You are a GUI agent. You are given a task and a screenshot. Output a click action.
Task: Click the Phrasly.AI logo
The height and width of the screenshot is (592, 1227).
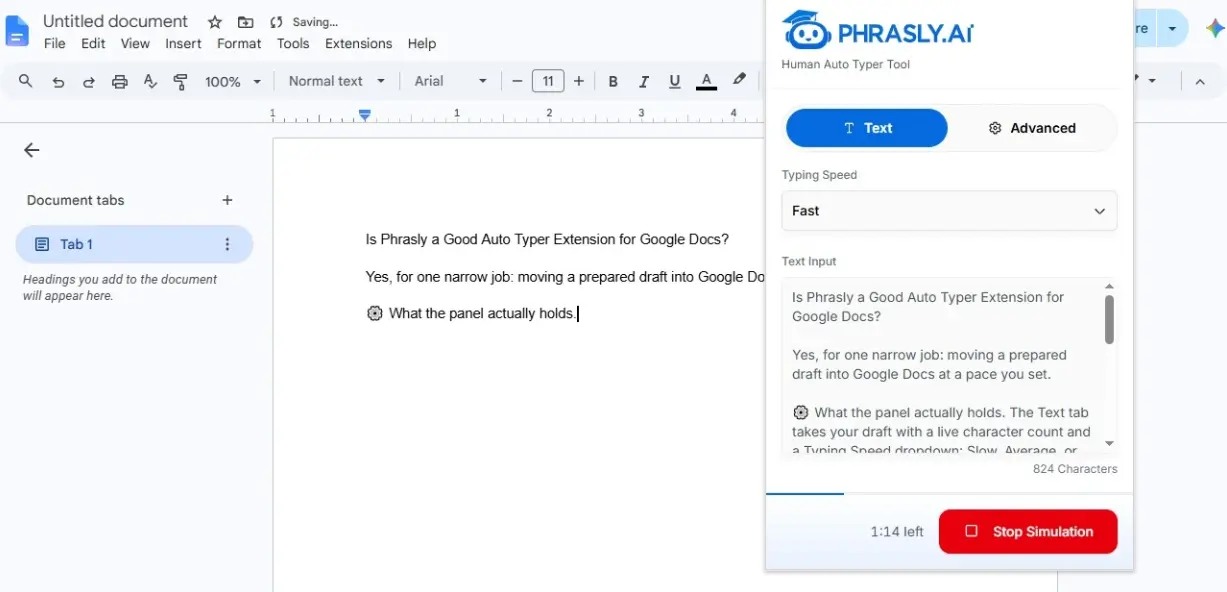[x=877, y=31]
